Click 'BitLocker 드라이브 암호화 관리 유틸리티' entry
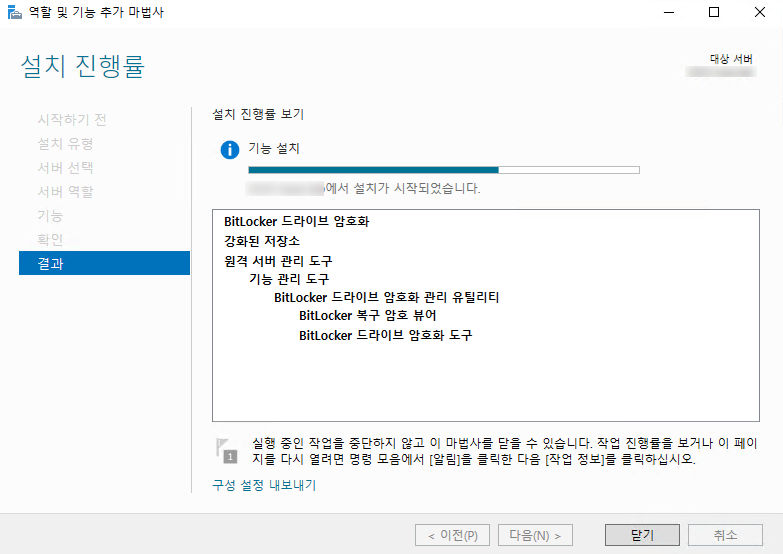The image size is (783, 554). tap(387, 297)
